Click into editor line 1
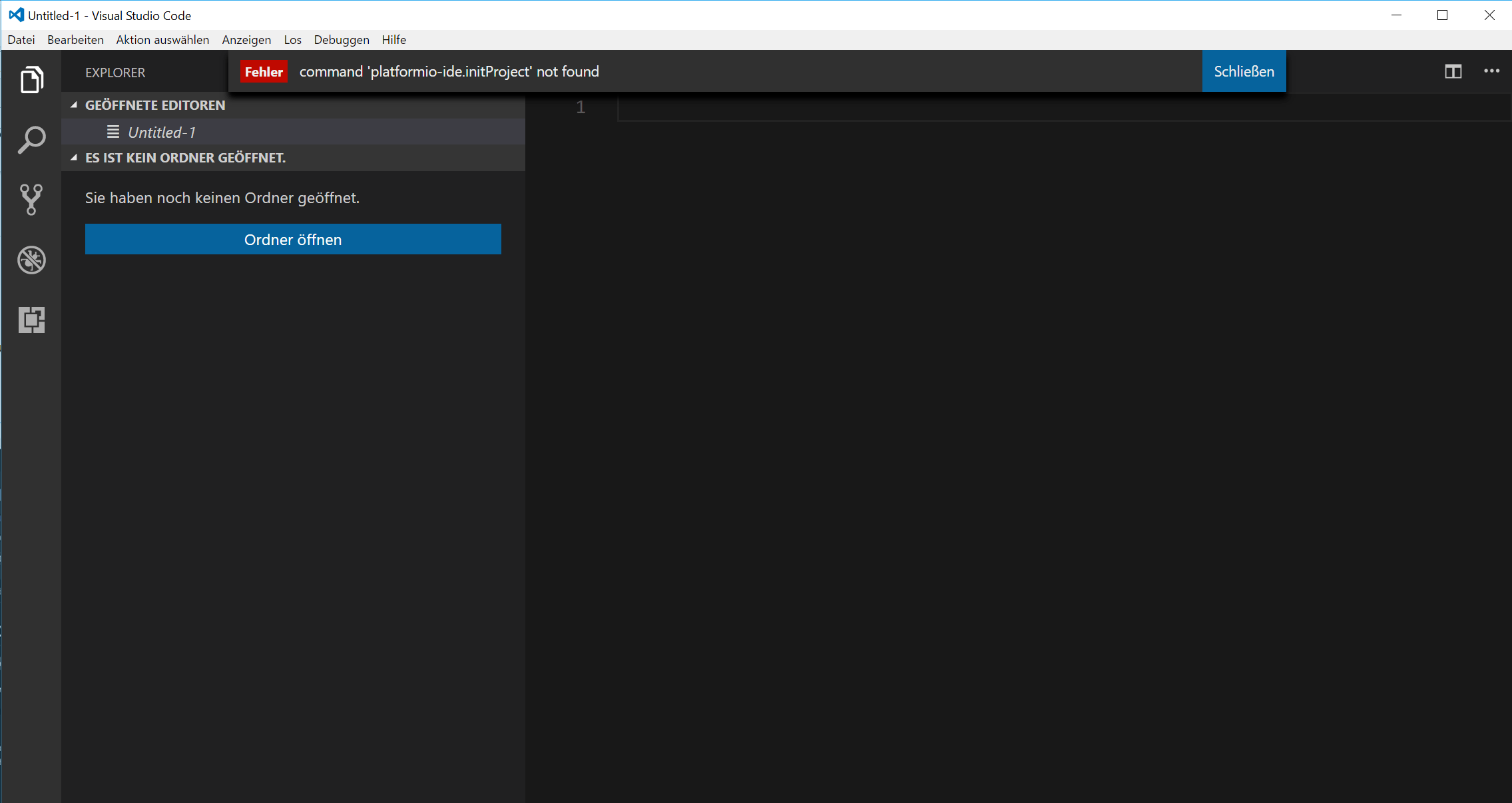Image resolution: width=1512 pixels, height=803 pixels. click(999, 107)
